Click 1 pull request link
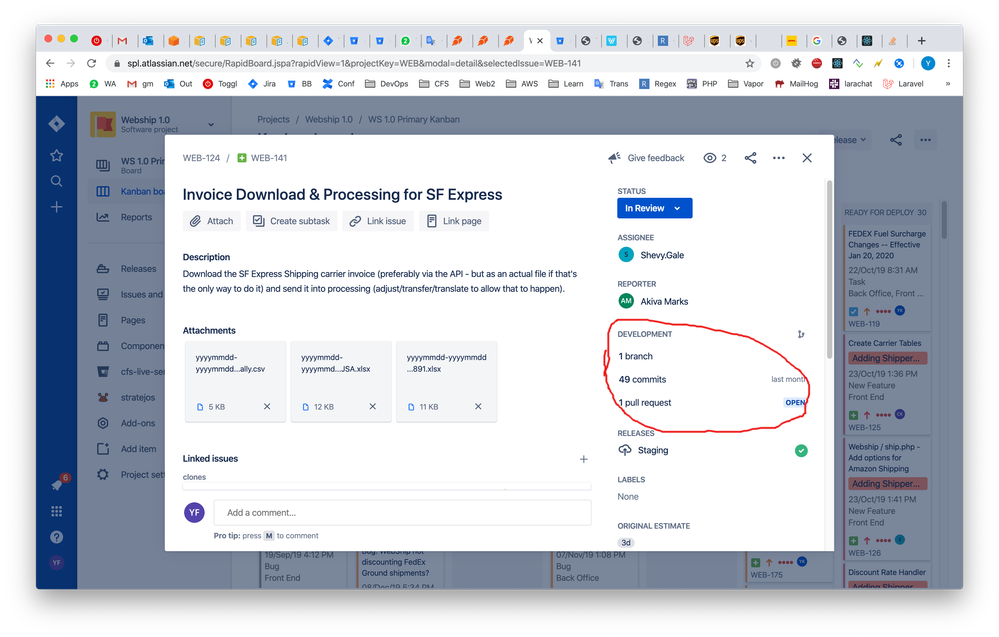999x637 pixels. (645, 403)
